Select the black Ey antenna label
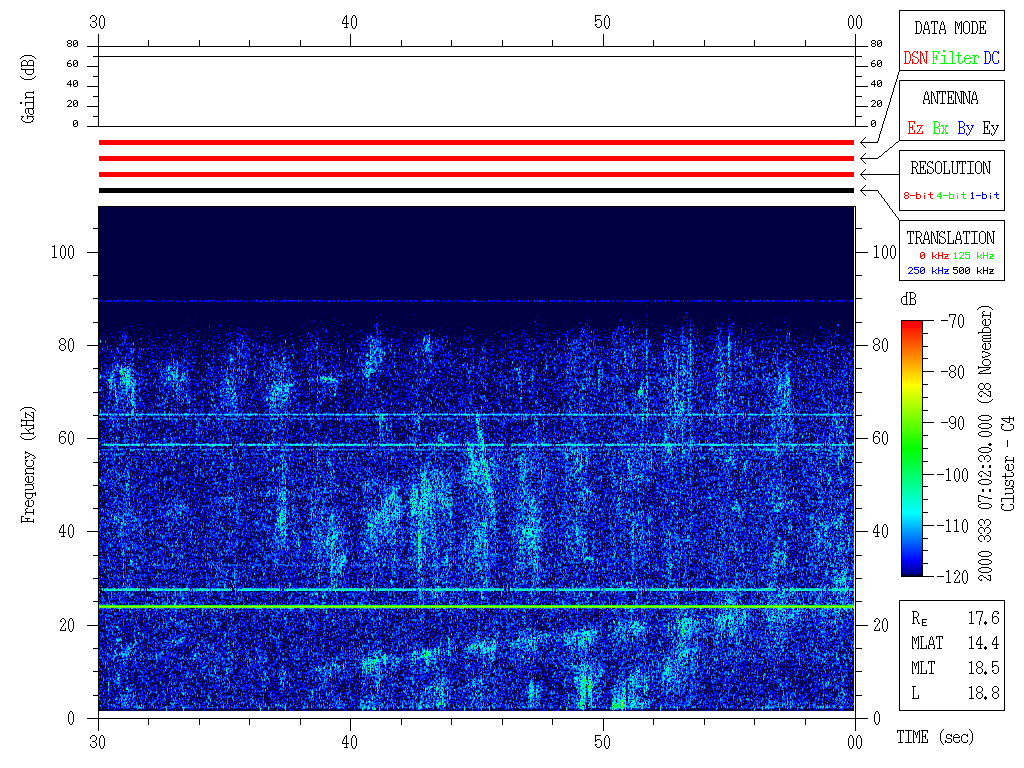This screenshot has height=768, width=1024. pos(990,128)
